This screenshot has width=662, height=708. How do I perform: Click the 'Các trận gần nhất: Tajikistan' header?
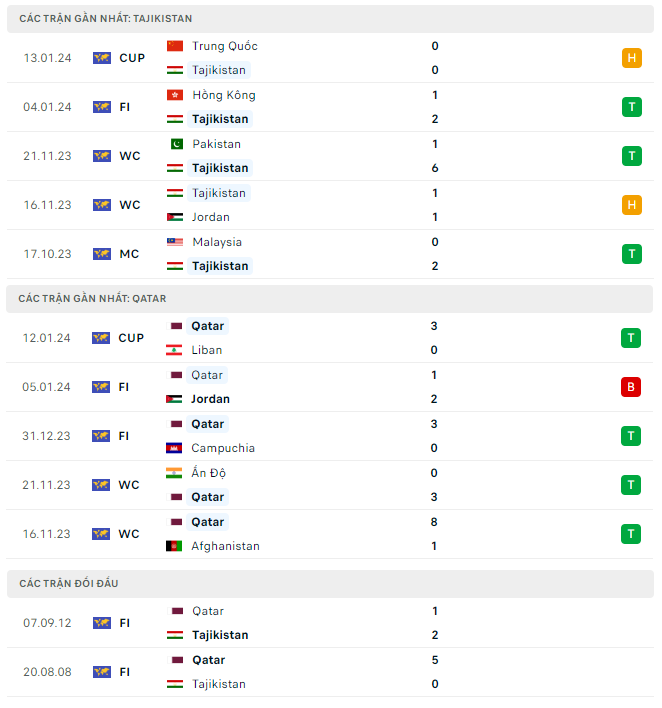coord(106,19)
